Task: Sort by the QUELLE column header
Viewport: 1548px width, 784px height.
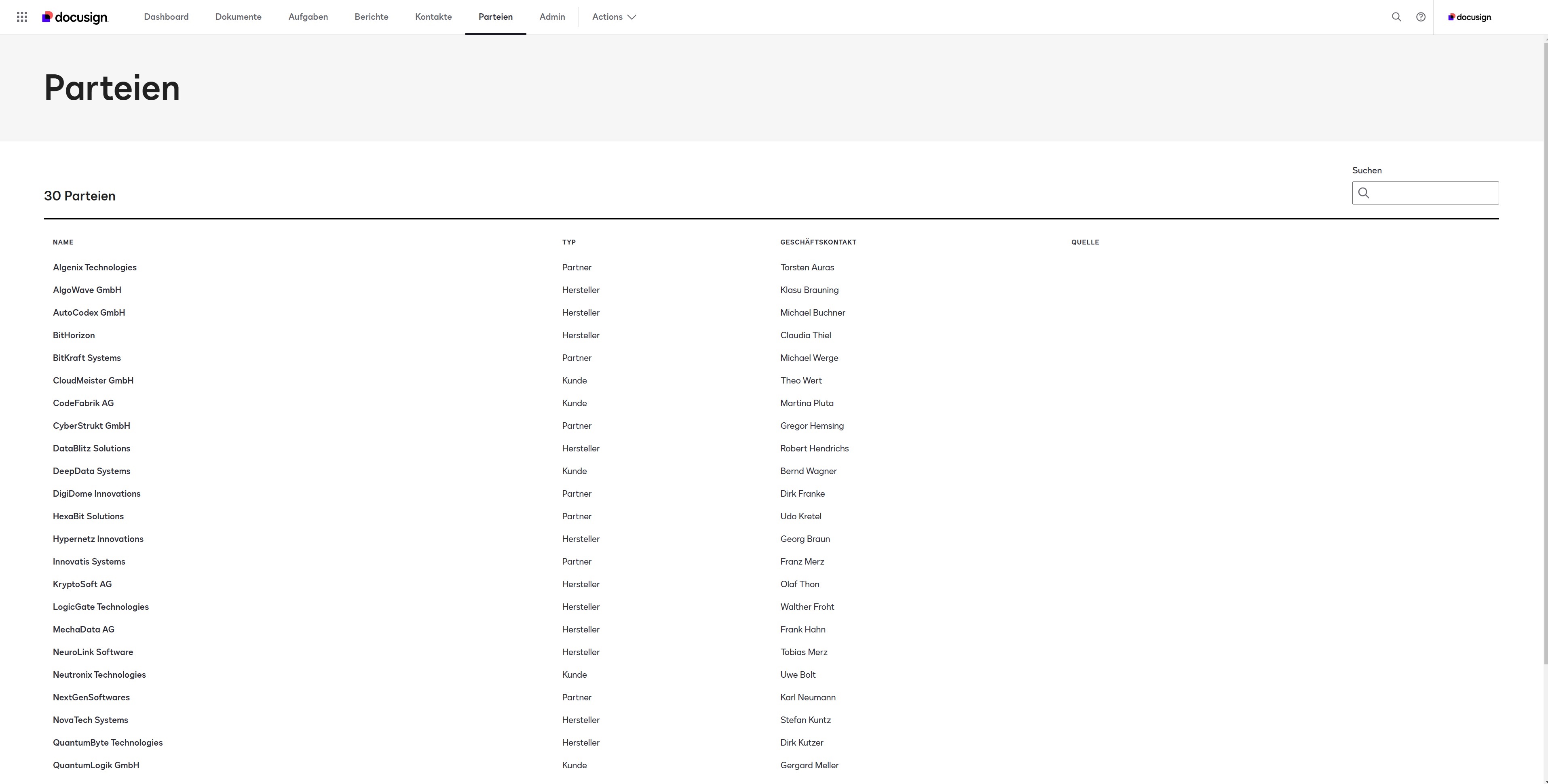Action: click(x=1085, y=242)
